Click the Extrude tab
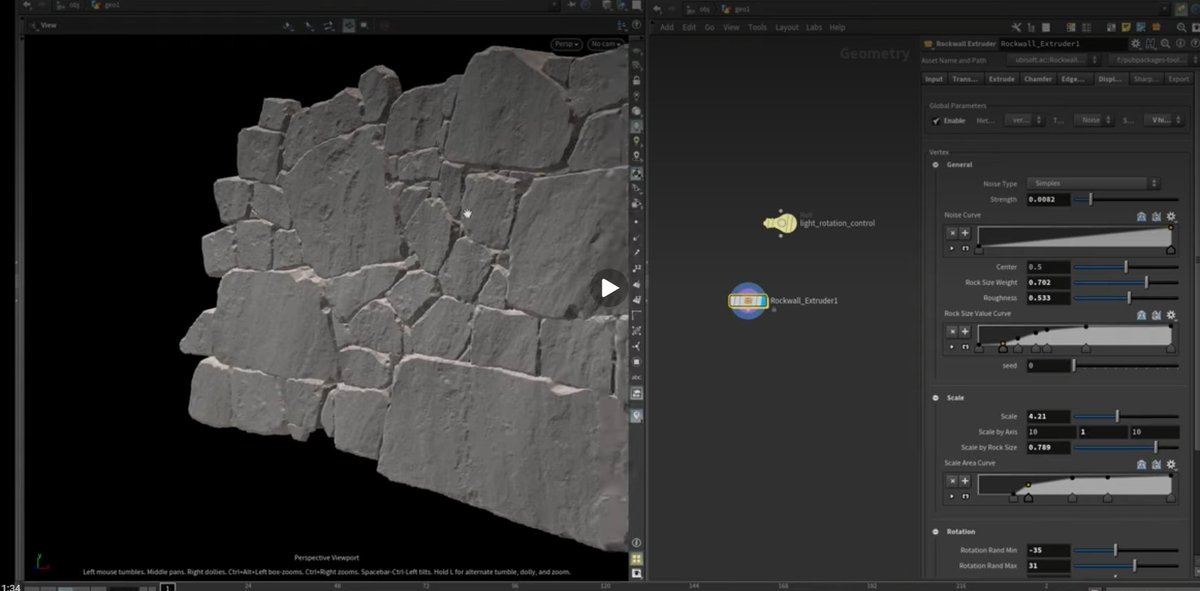This screenshot has width=1200, height=591. click(1000, 79)
